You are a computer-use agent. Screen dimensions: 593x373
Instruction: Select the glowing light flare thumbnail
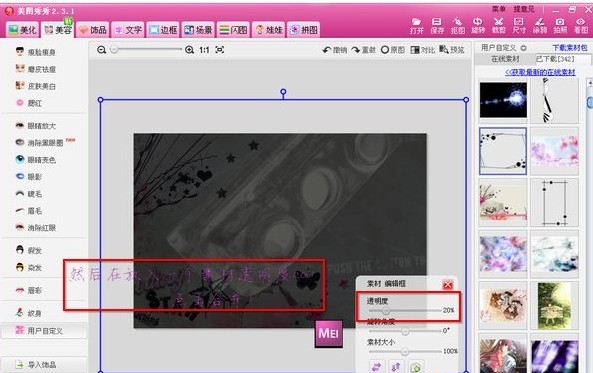503,100
